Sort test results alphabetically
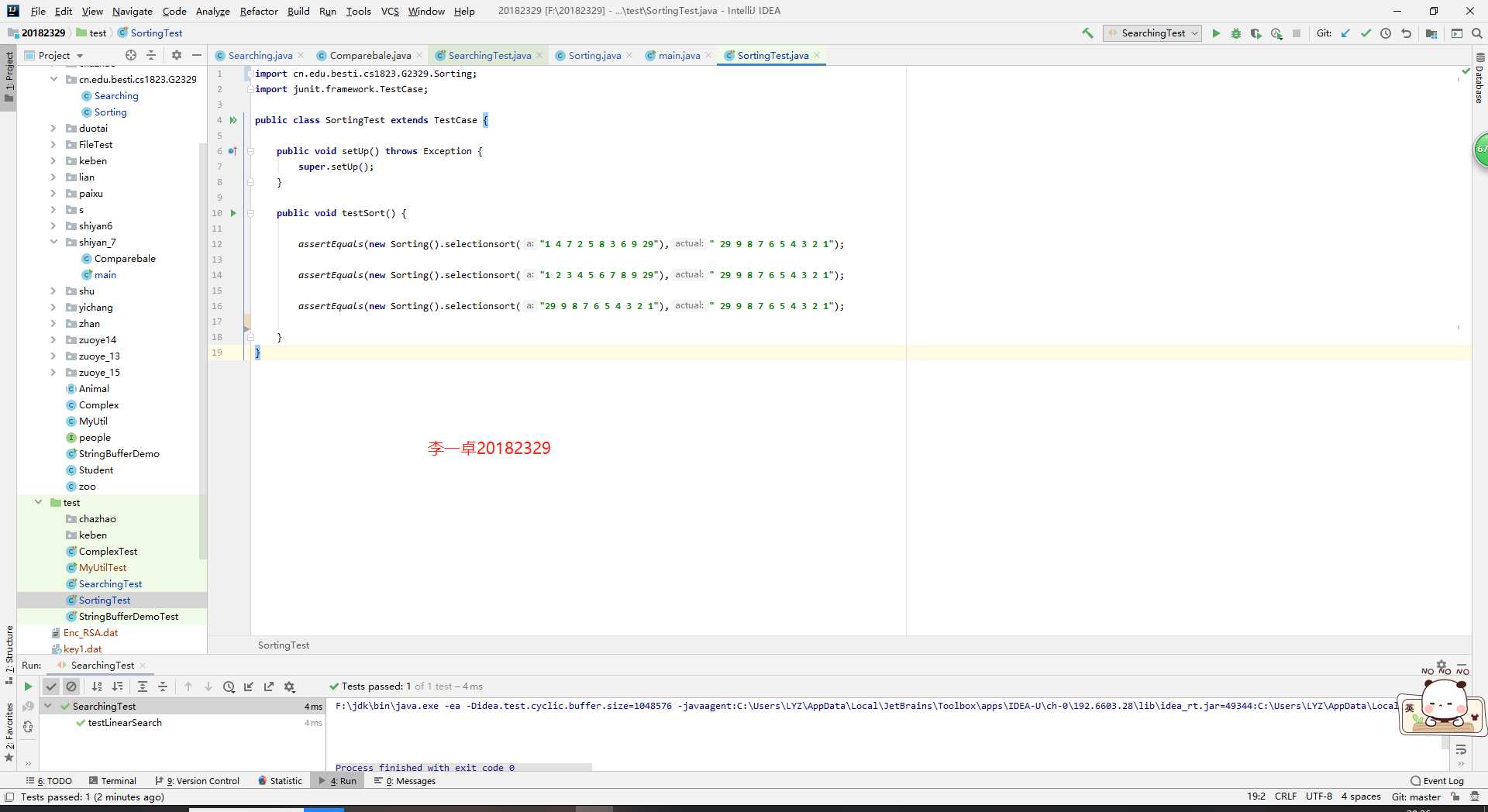 97,686
